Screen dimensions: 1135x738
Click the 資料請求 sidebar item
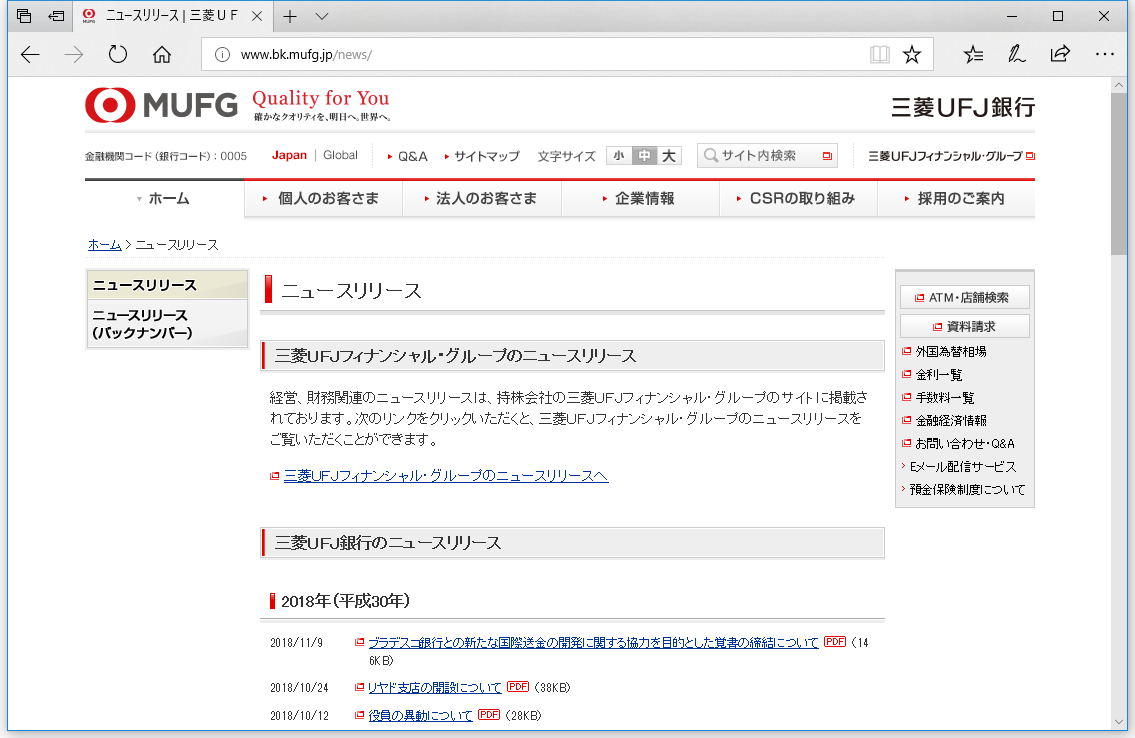[x=965, y=325]
